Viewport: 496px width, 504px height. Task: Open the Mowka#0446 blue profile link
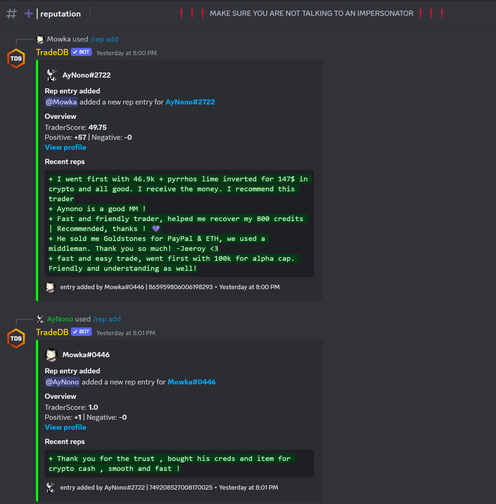pos(192,382)
